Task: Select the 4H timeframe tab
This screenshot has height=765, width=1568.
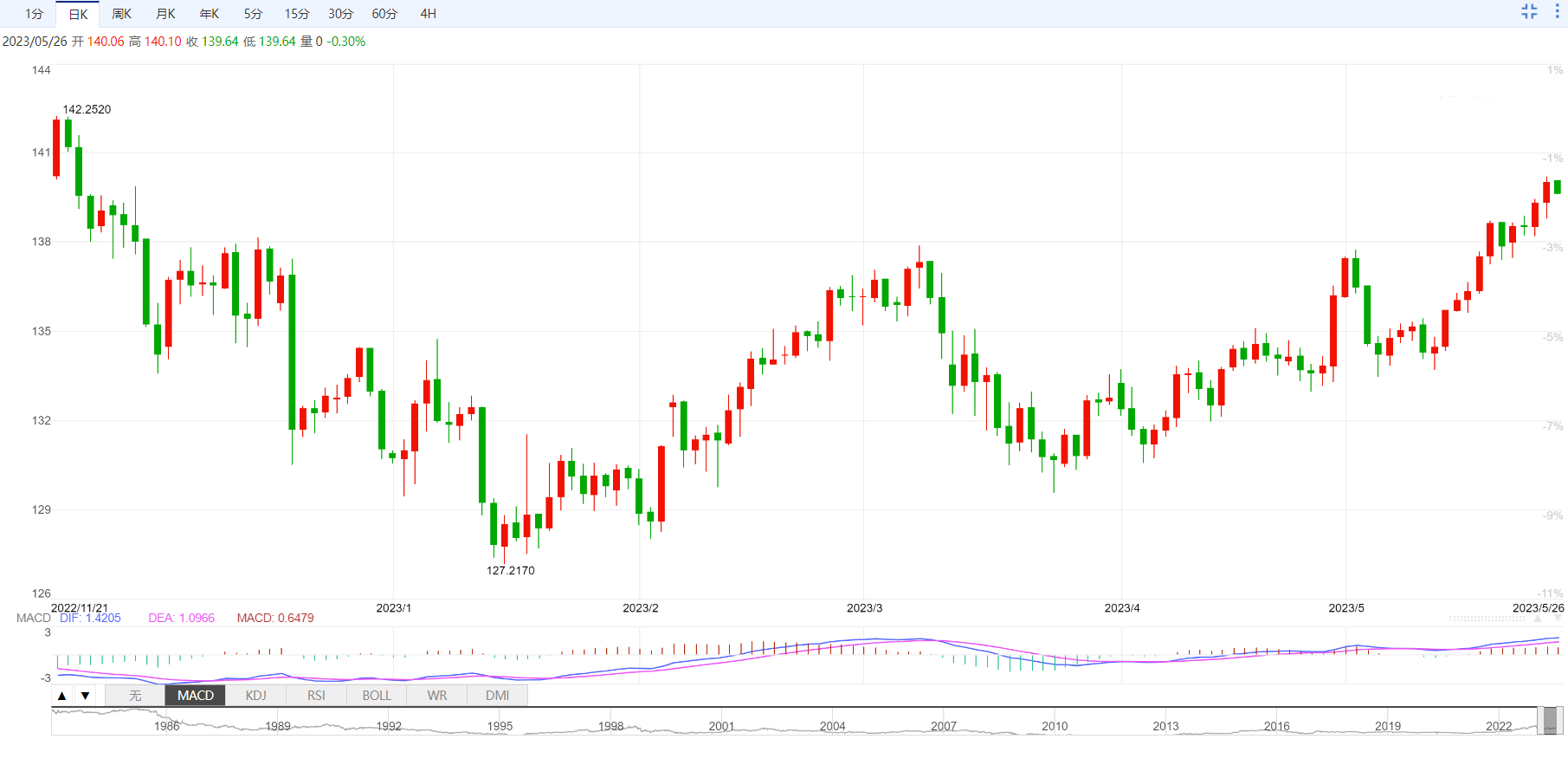Action: (428, 14)
